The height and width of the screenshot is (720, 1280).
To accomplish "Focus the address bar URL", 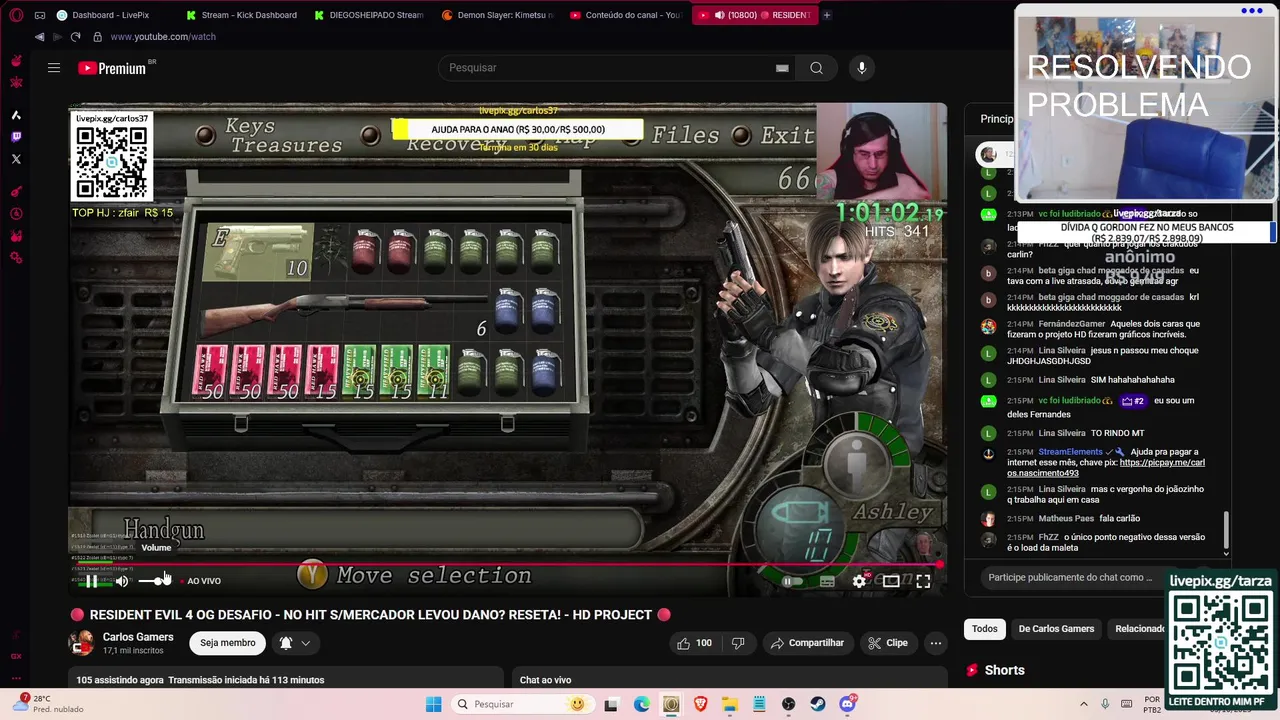I will pyautogui.click(x=163, y=37).
